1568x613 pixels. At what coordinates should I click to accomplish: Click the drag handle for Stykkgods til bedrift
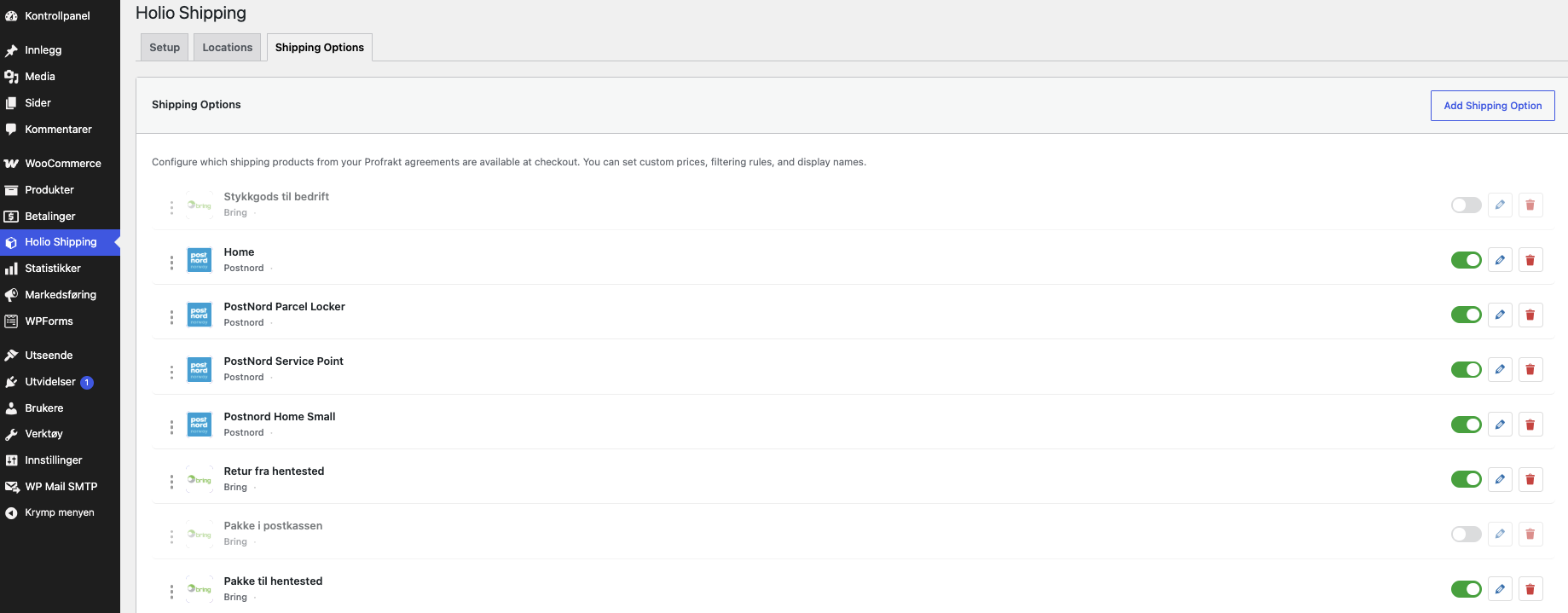[x=171, y=207]
